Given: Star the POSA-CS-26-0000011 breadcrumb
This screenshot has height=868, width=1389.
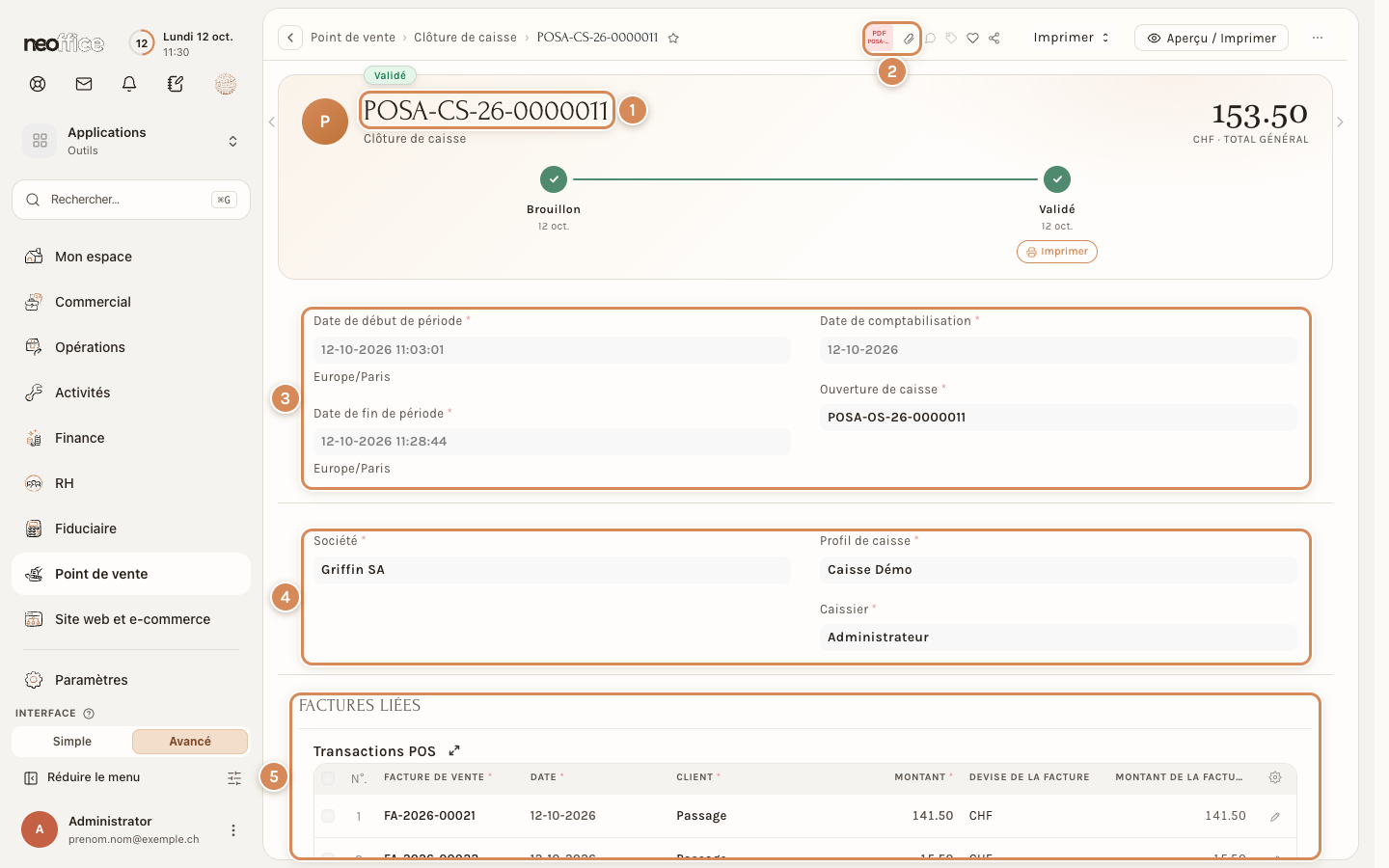Looking at the screenshot, I should 673,39.
